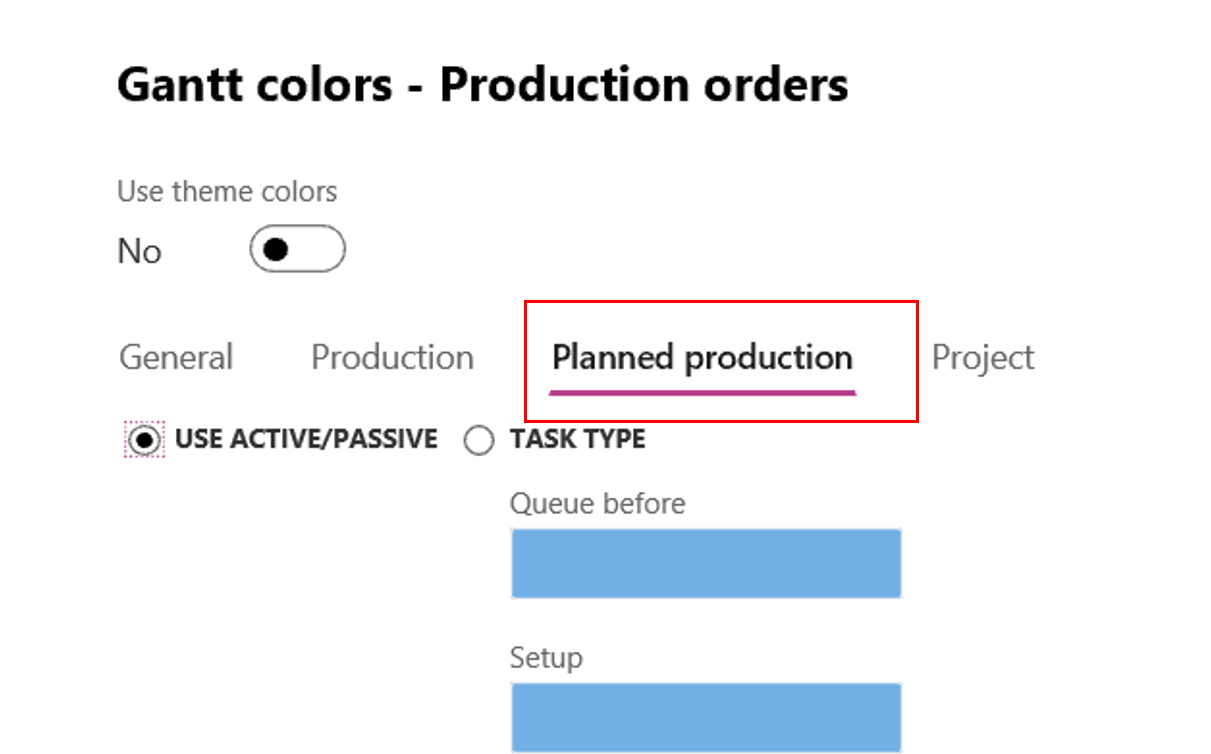Open the Production tab
Viewport: 1211px width, 754px height.
pyautogui.click(x=392, y=357)
